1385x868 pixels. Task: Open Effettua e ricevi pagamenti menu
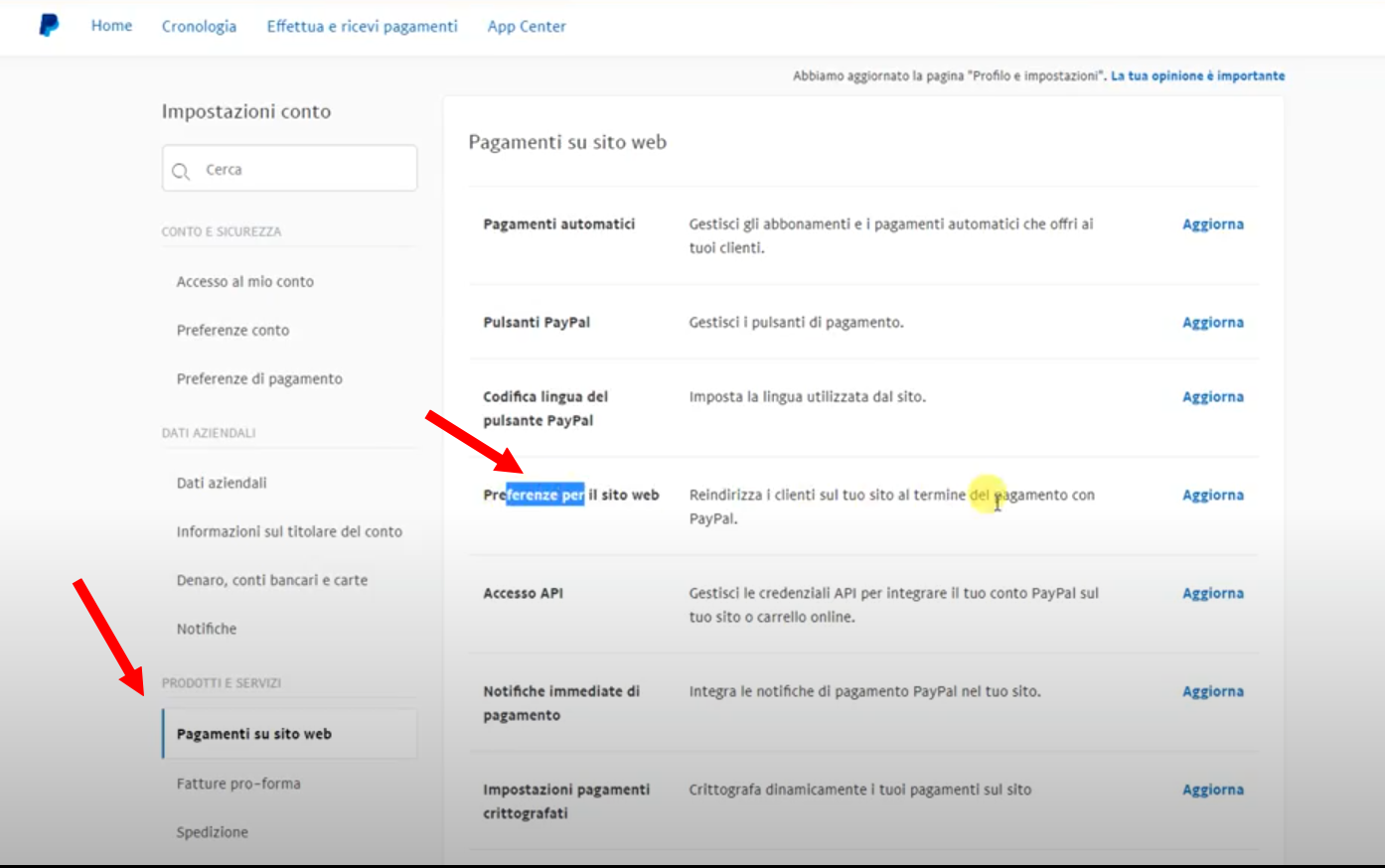pos(362,27)
